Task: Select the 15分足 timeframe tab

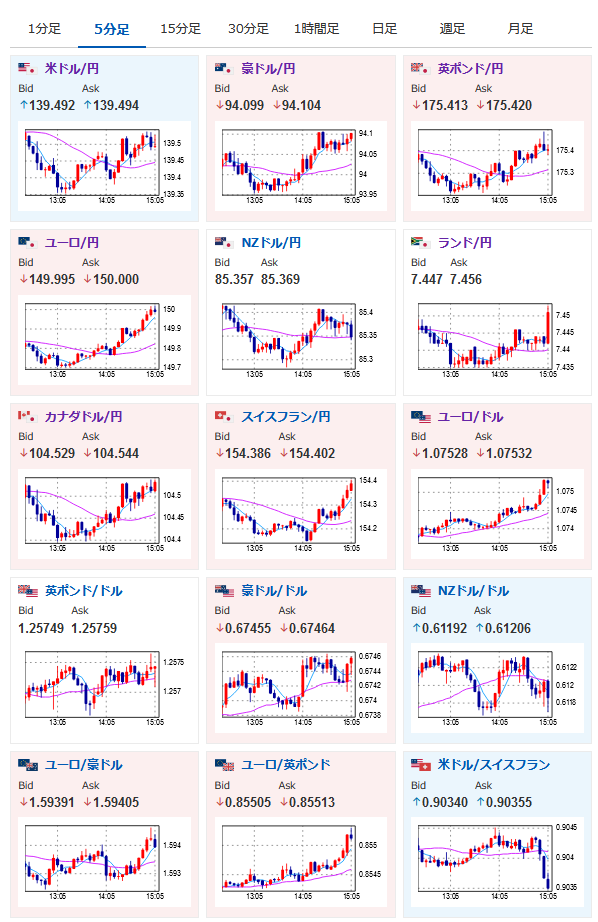Action: click(181, 28)
